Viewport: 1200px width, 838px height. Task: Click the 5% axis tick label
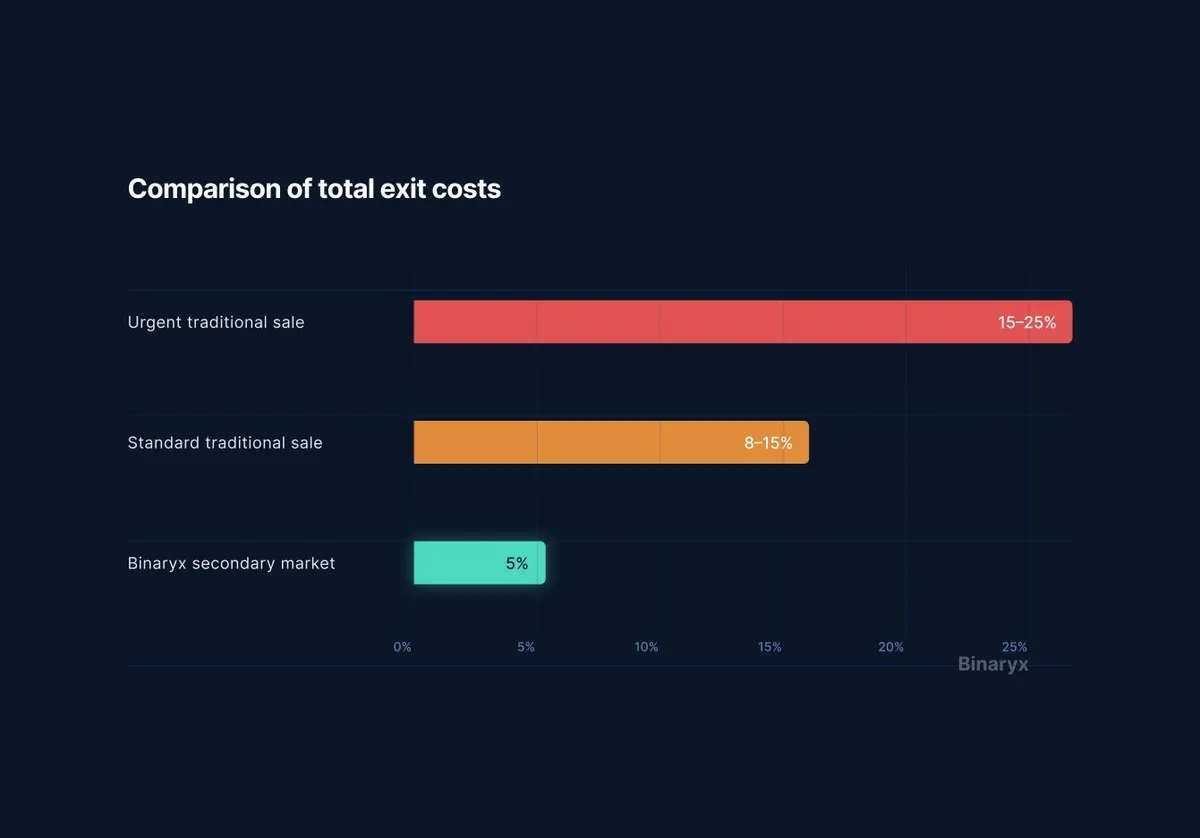(x=526, y=647)
